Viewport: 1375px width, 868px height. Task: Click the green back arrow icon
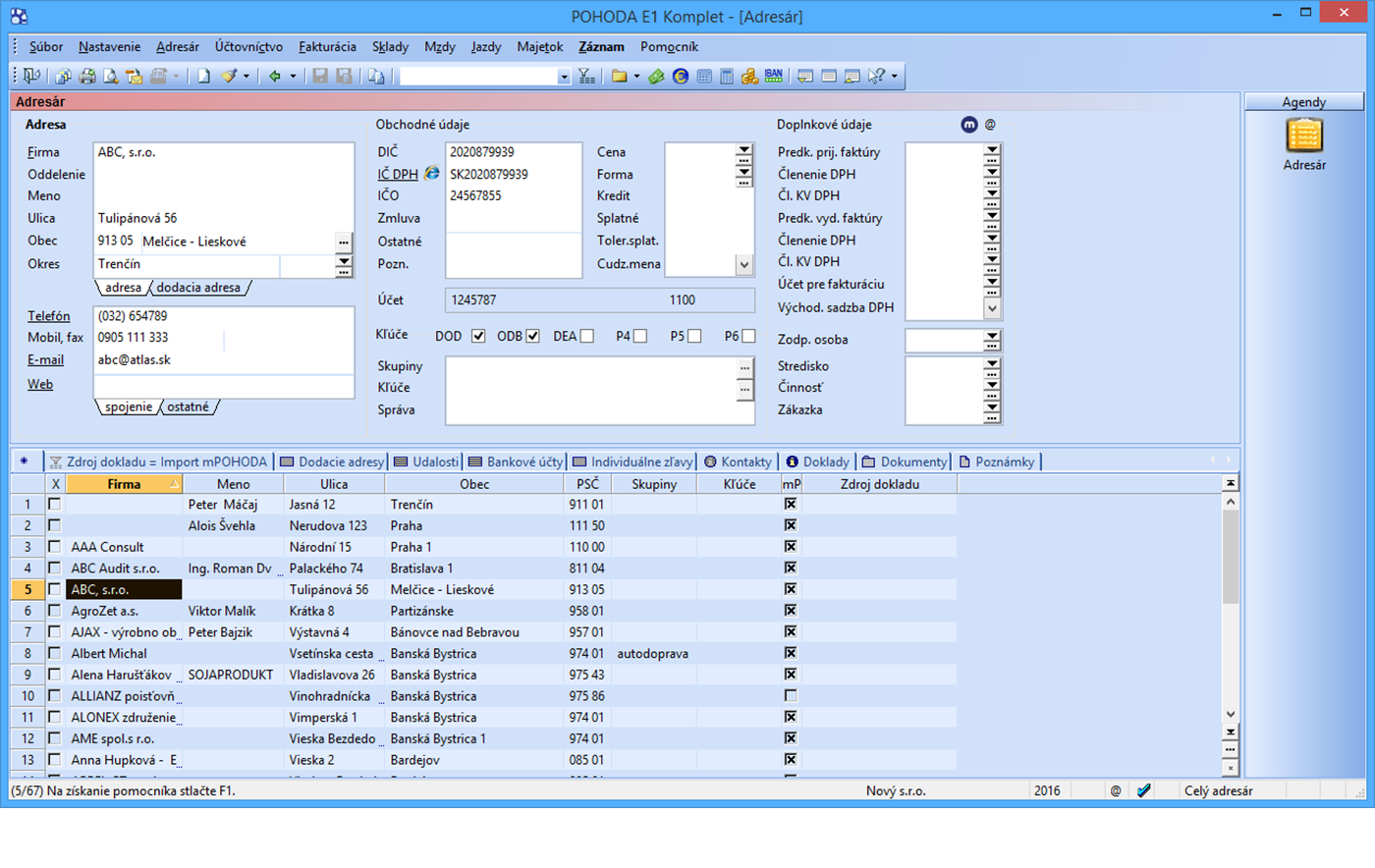coord(275,76)
